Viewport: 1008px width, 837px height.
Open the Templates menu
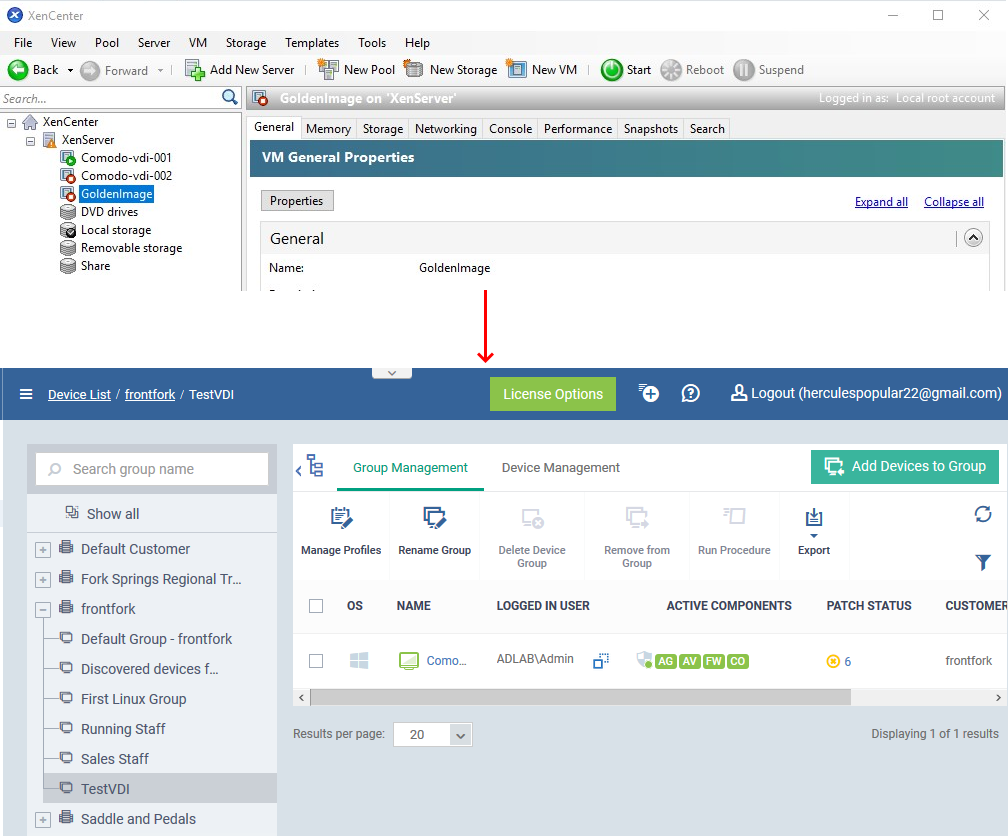(x=312, y=42)
